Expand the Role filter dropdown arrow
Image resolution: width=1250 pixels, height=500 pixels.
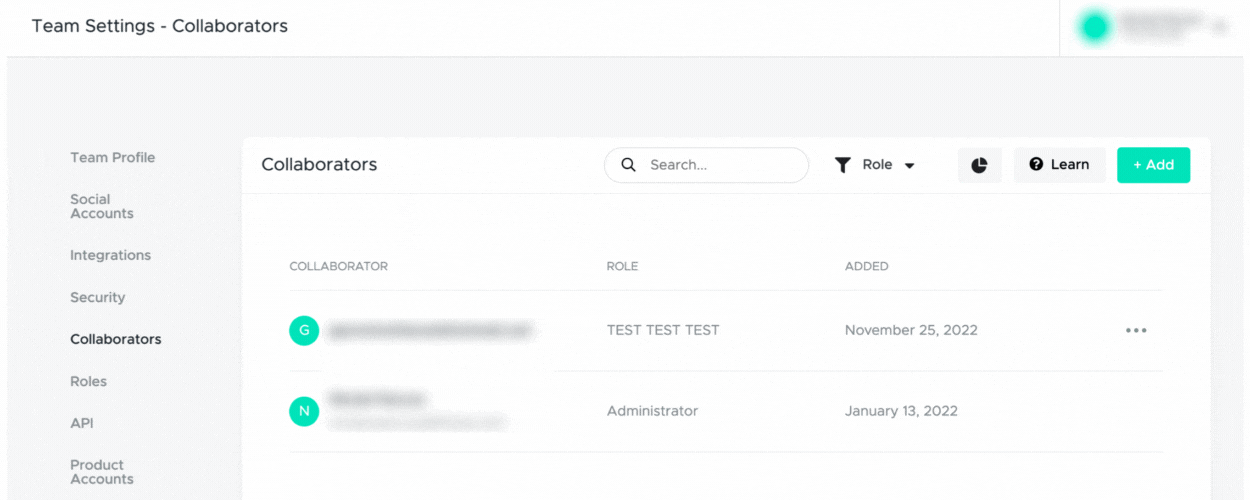pyautogui.click(x=910, y=166)
